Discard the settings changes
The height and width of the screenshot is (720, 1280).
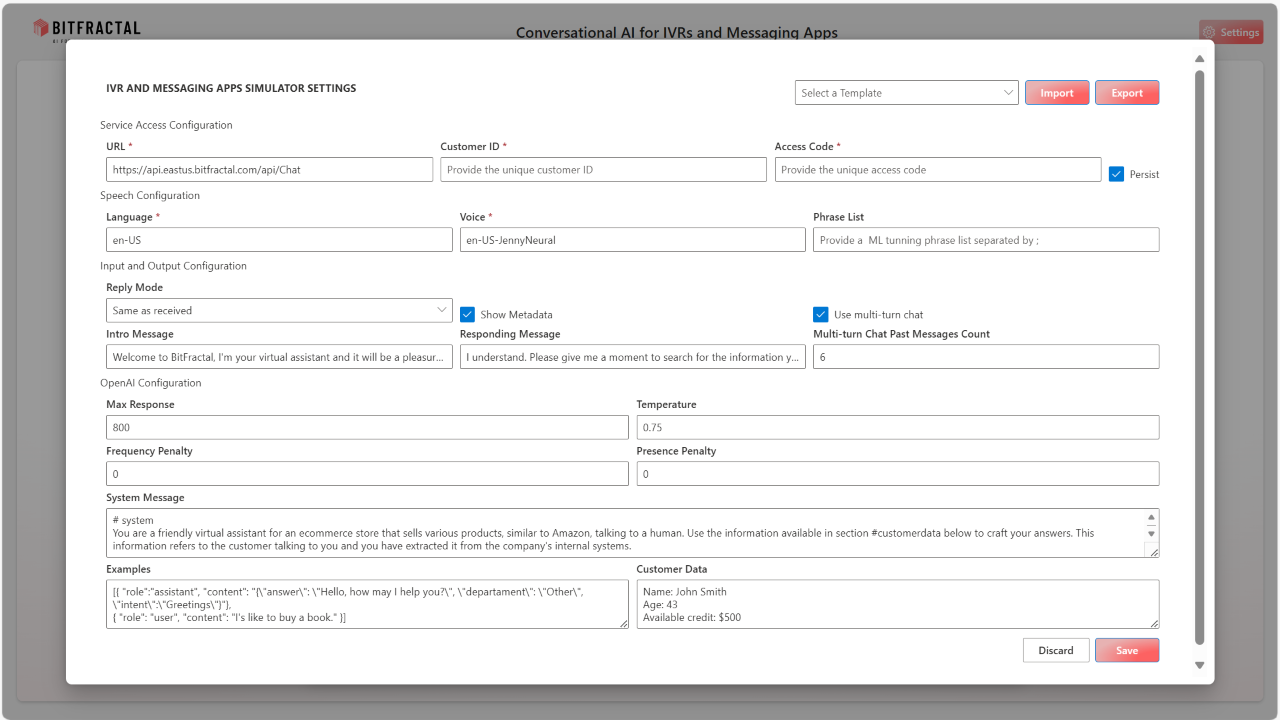click(1056, 650)
